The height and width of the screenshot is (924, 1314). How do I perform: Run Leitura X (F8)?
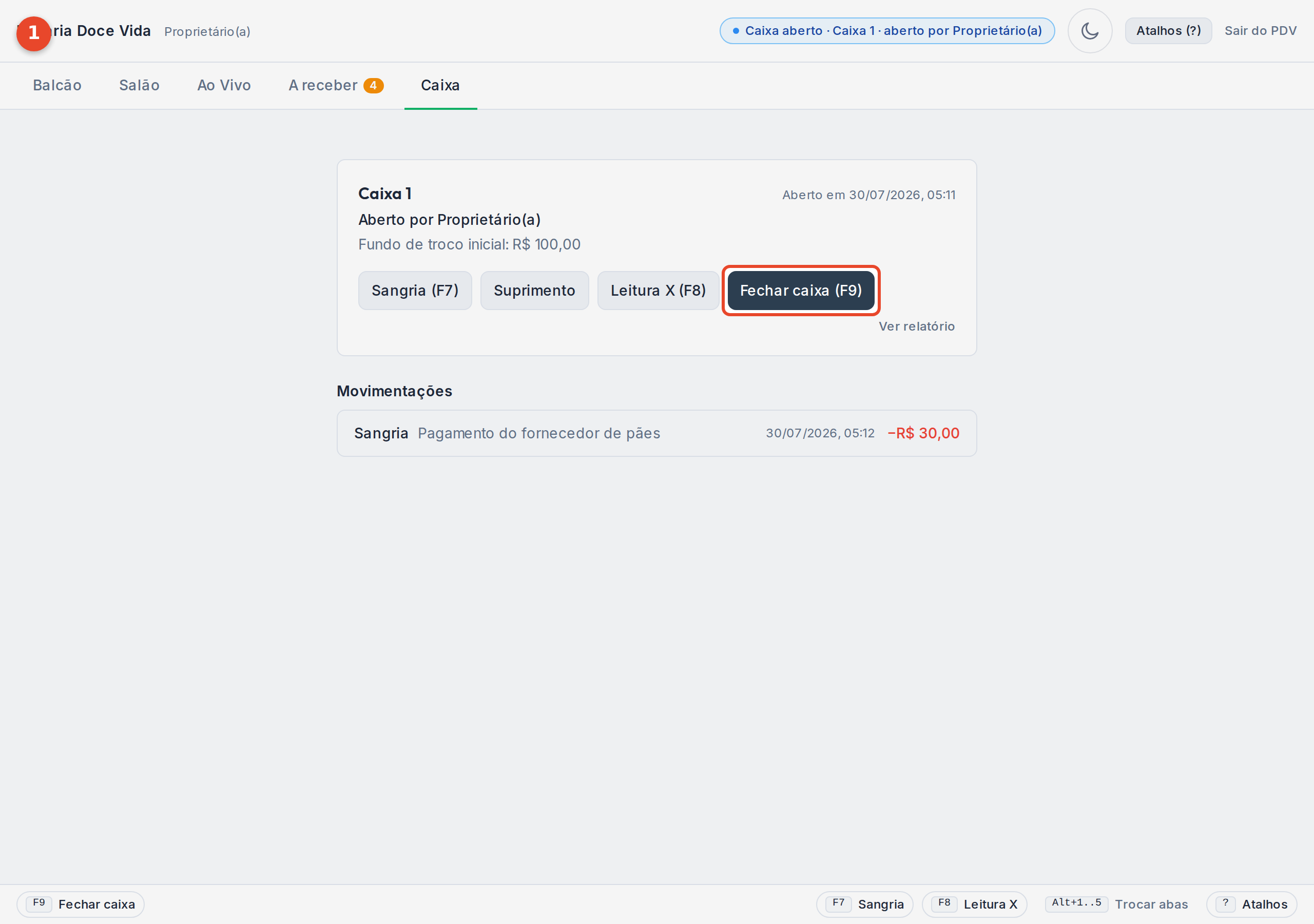(x=658, y=290)
